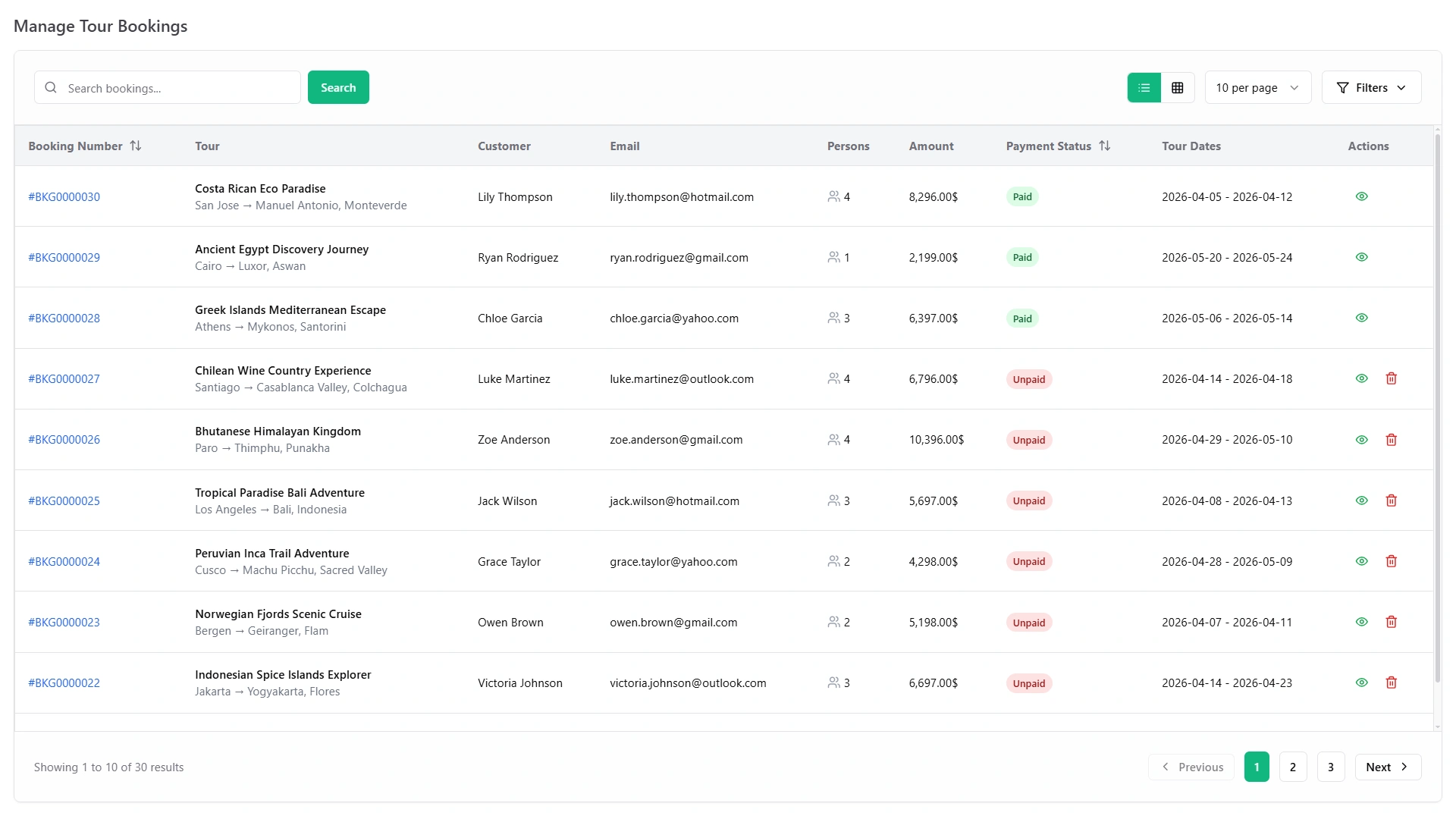View Jack Wilson booking eye icon
Image resolution: width=1456 pixels, height=819 pixels.
[1361, 500]
